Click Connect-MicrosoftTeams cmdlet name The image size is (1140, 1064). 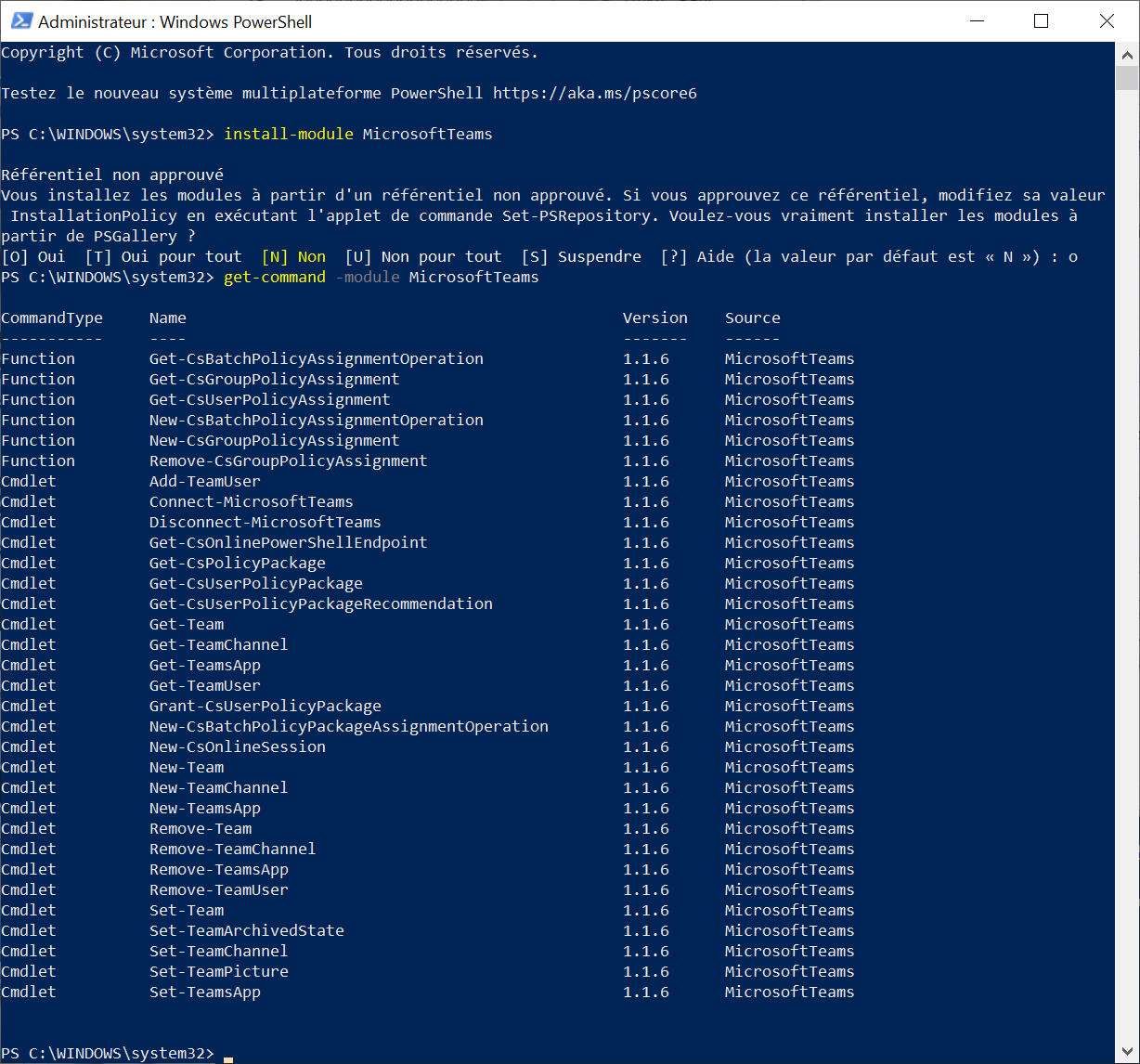tap(252, 501)
